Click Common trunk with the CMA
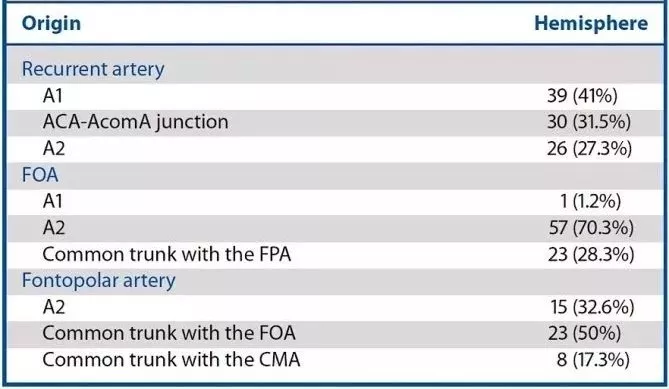 tap(171, 360)
